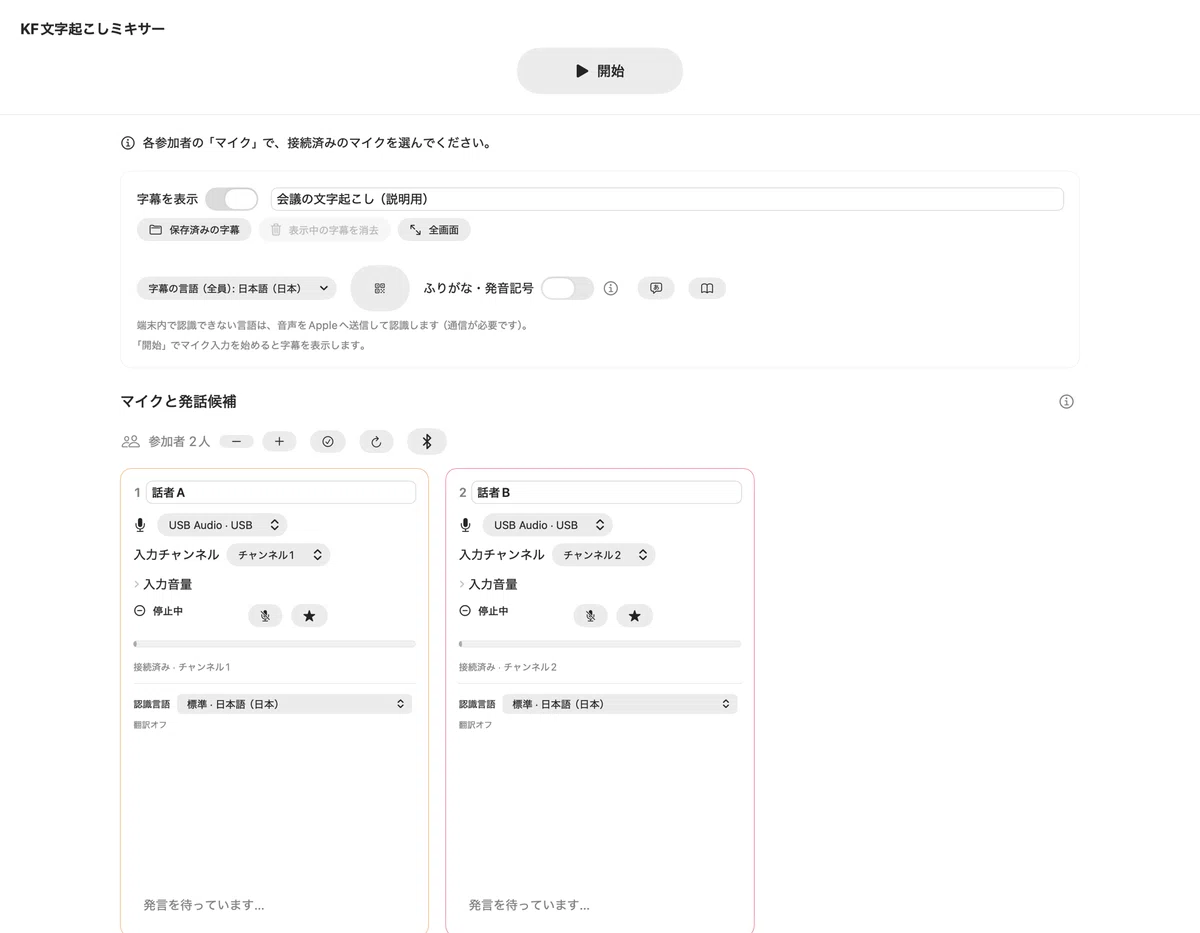1200x933 pixels.
Task: Click the QR code button
Action: click(380, 288)
